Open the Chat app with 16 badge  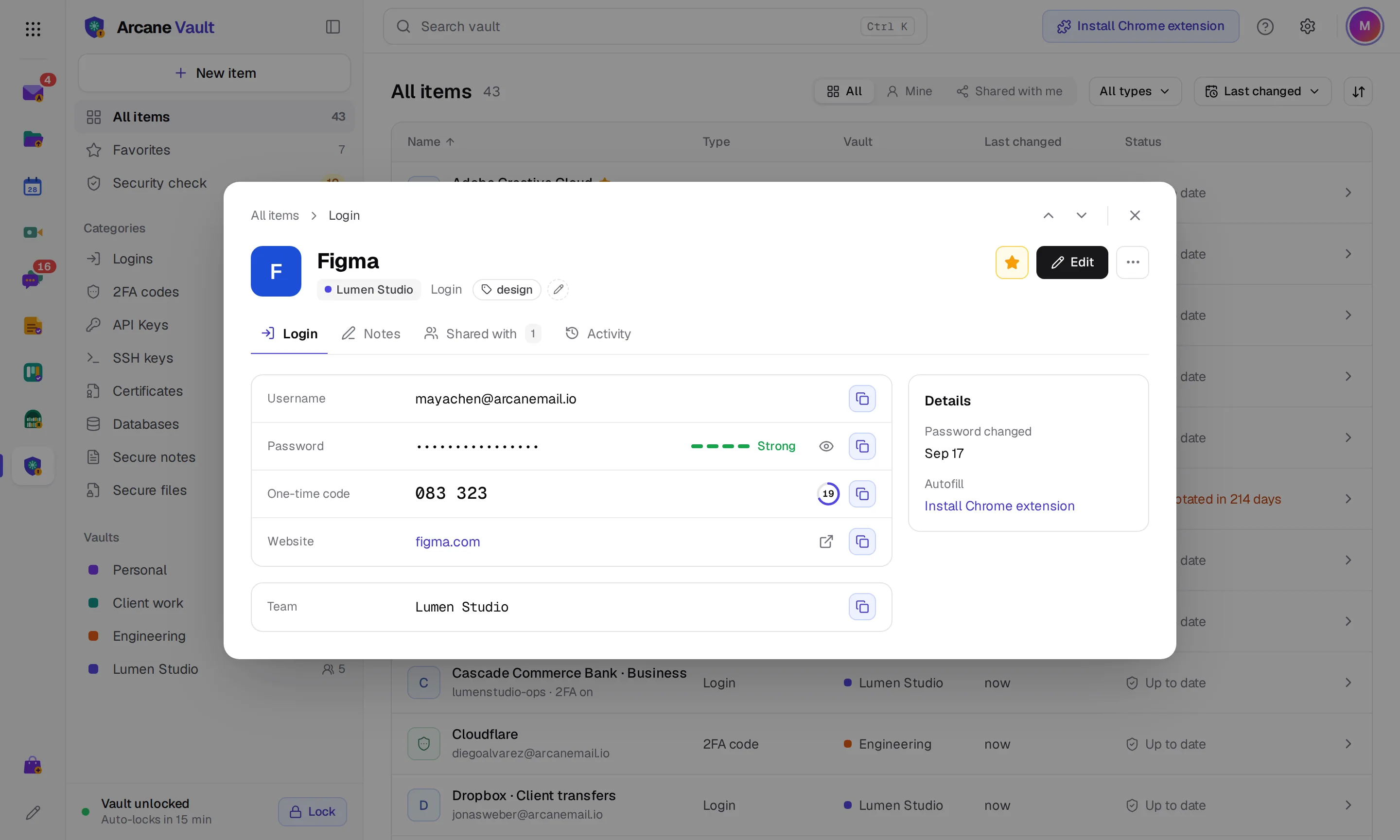pyautogui.click(x=33, y=279)
